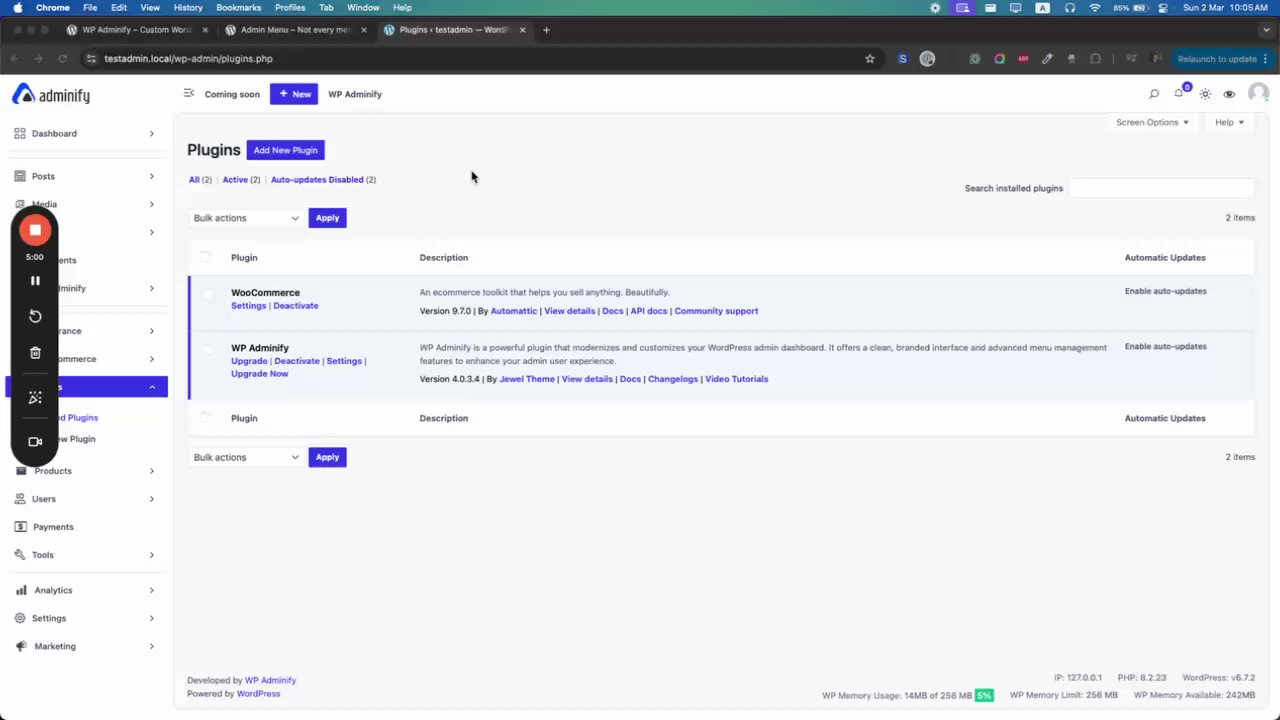Click the top Apply button
This screenshot has height=720, width=1280.
[327, 218]
